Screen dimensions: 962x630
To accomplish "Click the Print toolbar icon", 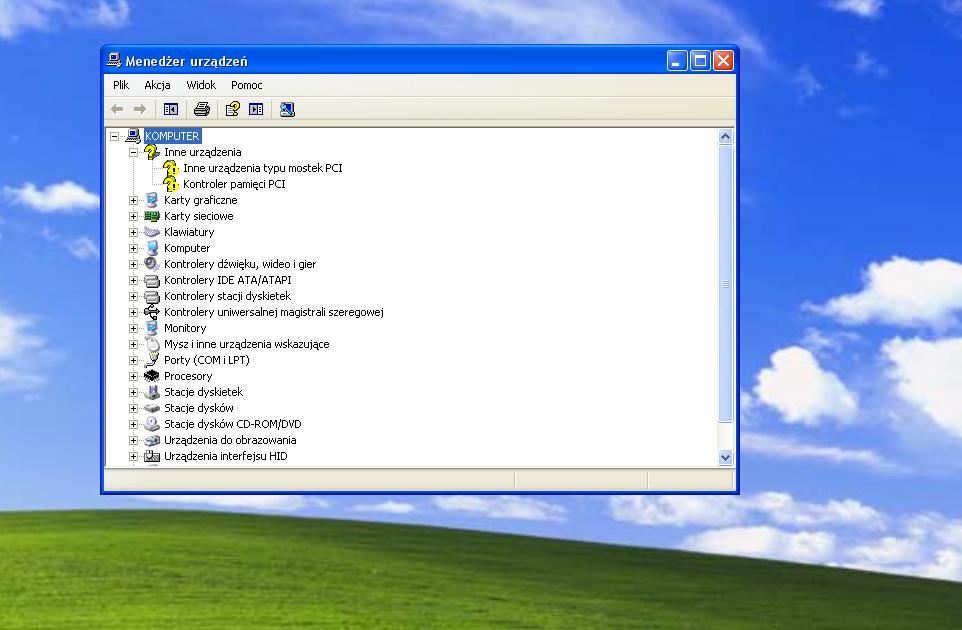I will 202,109.
